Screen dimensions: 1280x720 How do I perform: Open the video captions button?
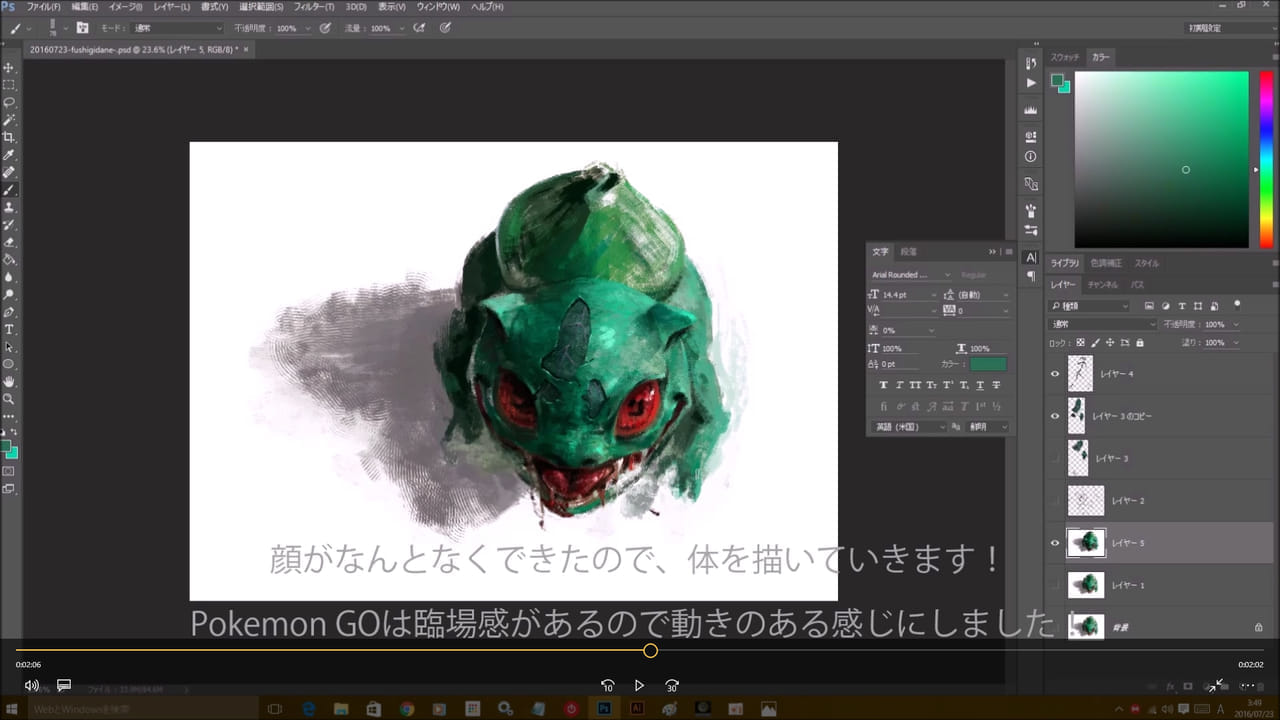pyautogui.click(x=64, y=686)
